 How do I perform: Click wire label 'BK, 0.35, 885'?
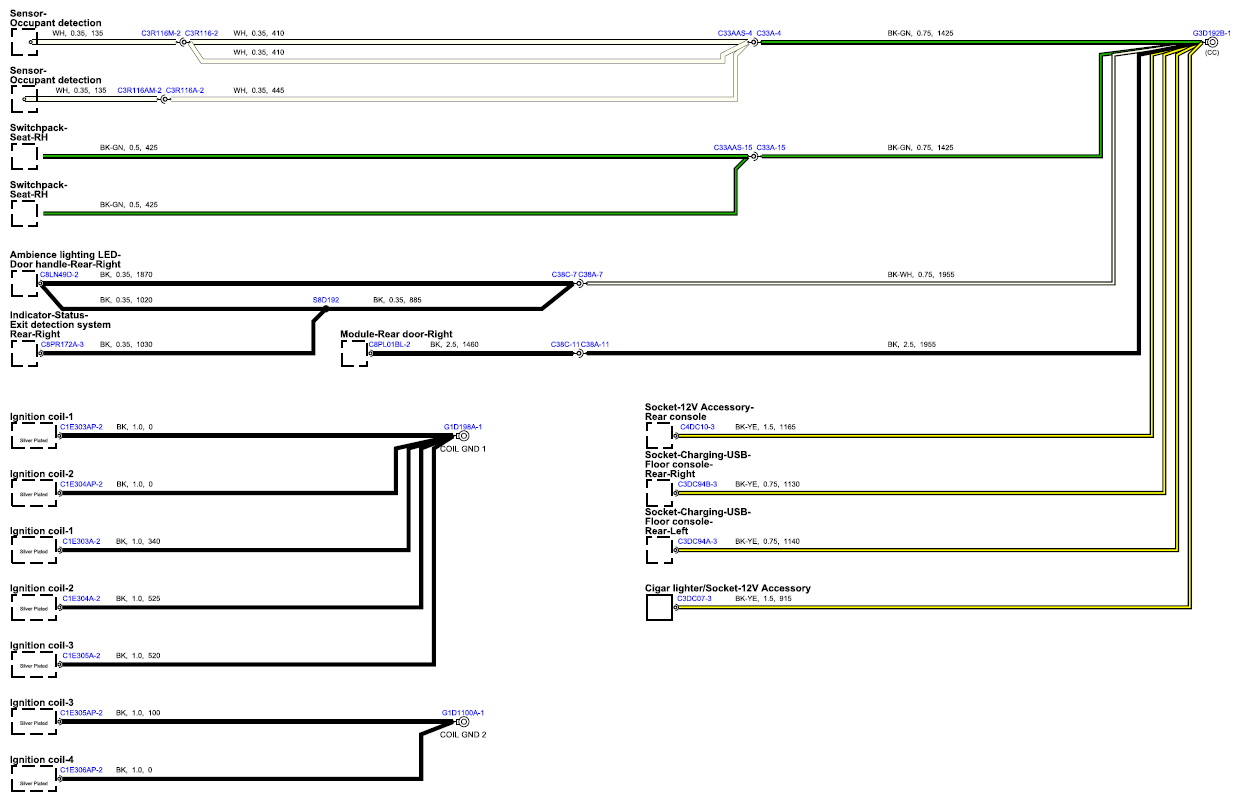point(397,300)
